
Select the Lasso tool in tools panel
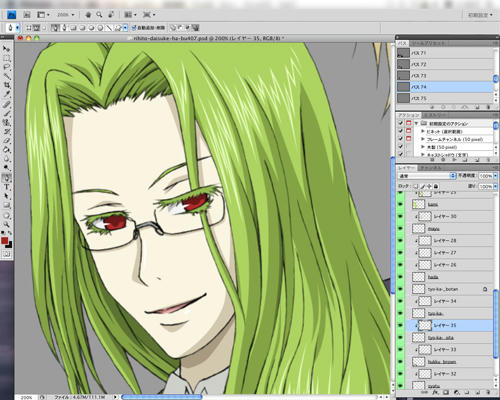pyautogui.click(x=7, y=67)
